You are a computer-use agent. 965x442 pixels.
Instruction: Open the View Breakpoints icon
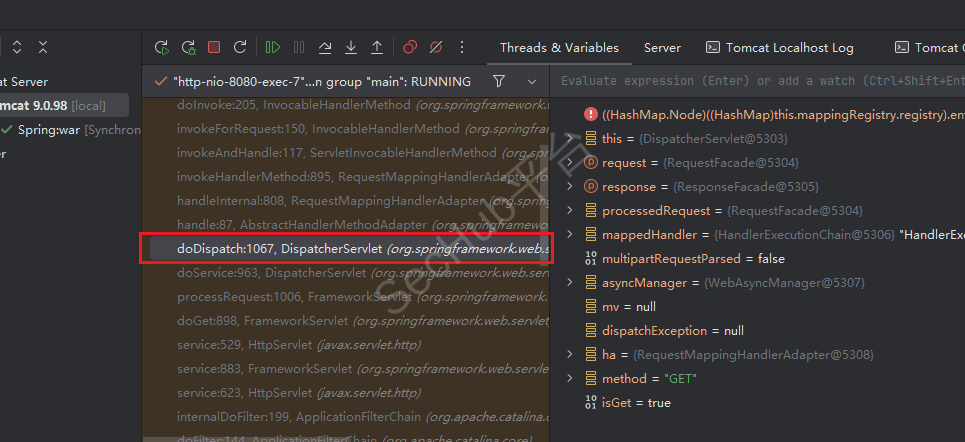click(x=410, y=47)
